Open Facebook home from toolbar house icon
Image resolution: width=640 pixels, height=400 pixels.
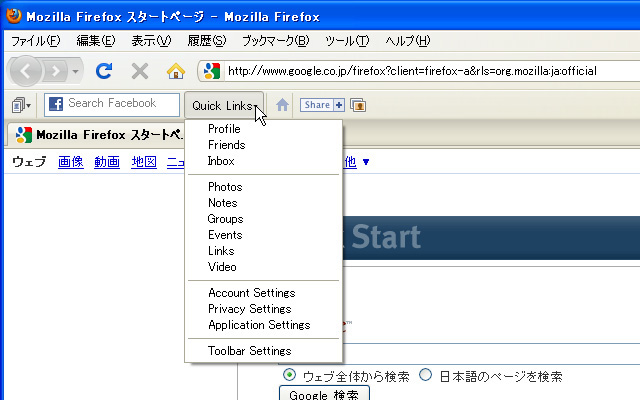click(282, 105)
